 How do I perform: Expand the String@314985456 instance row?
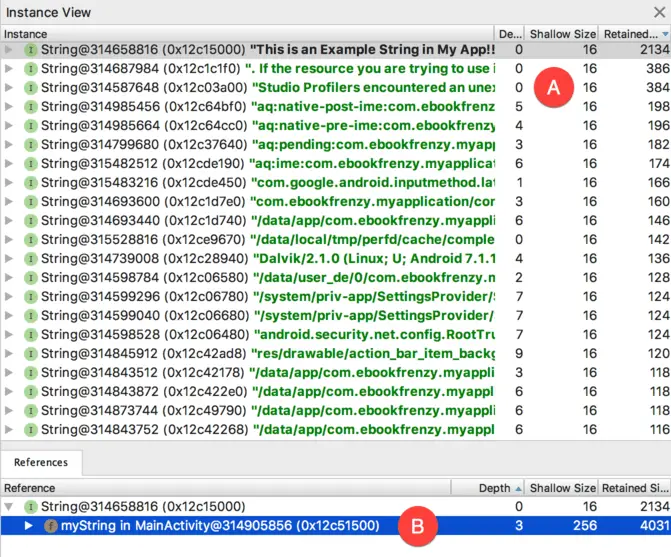click(9, 107)
